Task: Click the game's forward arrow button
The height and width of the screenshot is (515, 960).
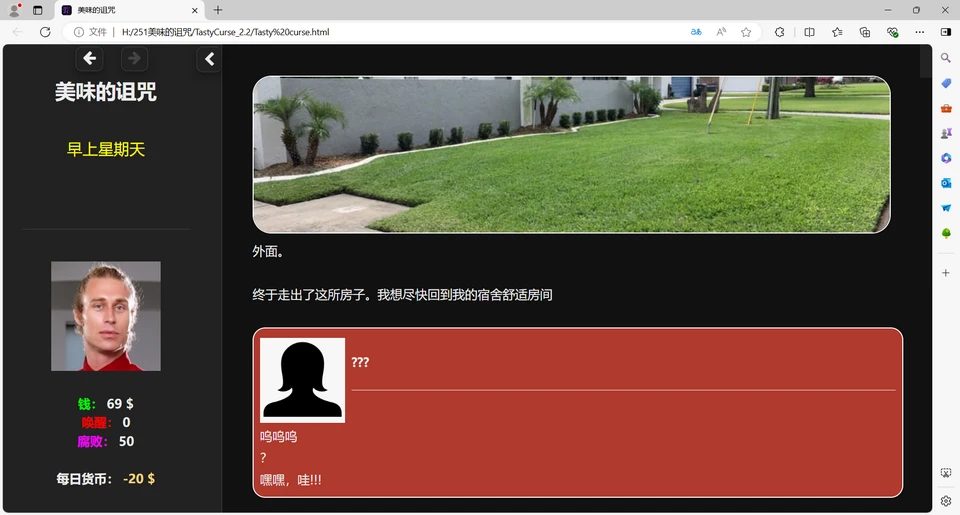Action: (x=134, y=59)
